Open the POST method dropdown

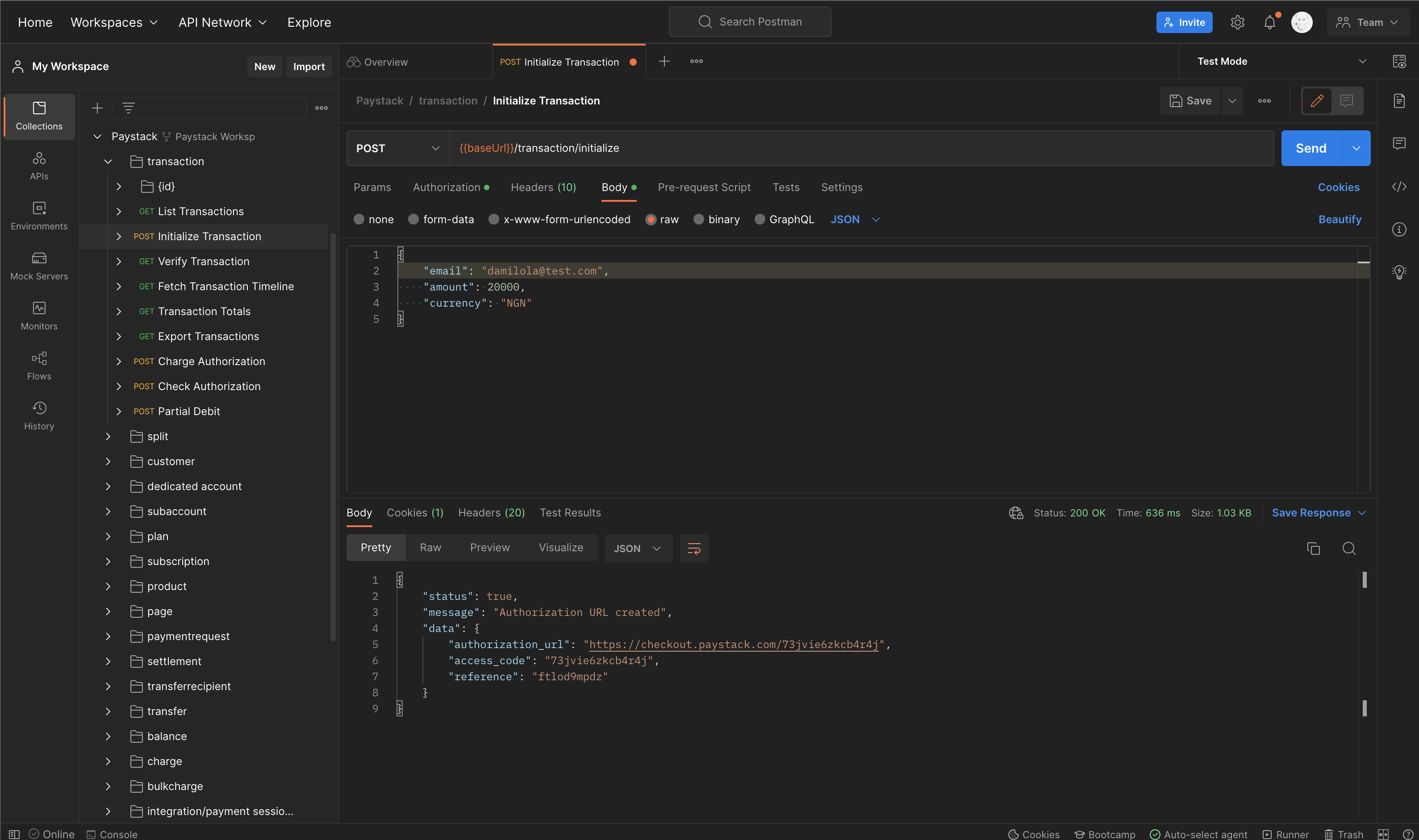pyautogui.click(x=398, y=148)
